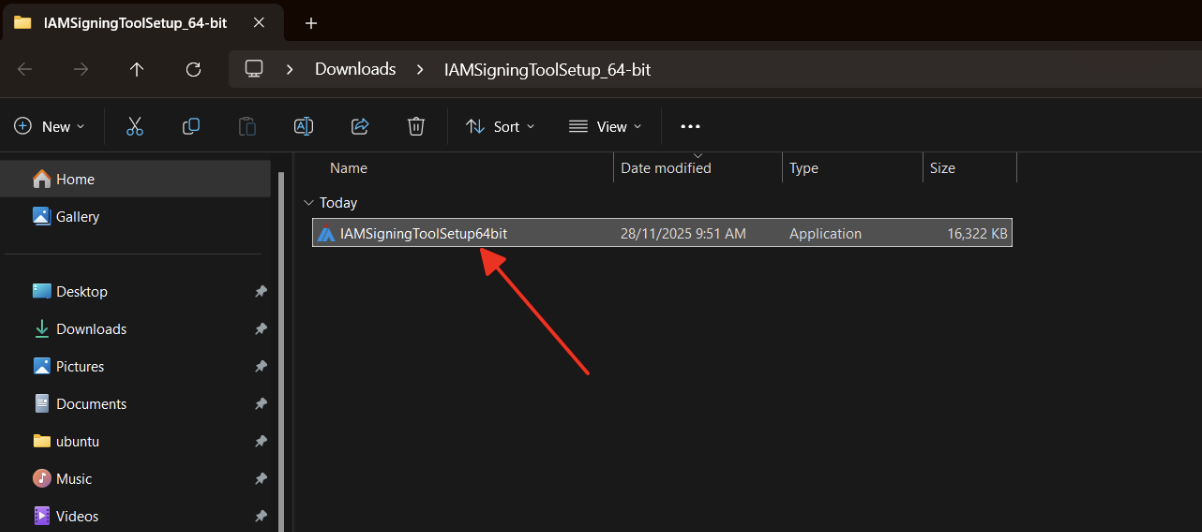This screenshot has width=1202, height=532.
Task: Collapse the Today group
Action: (x=308, y=203)
